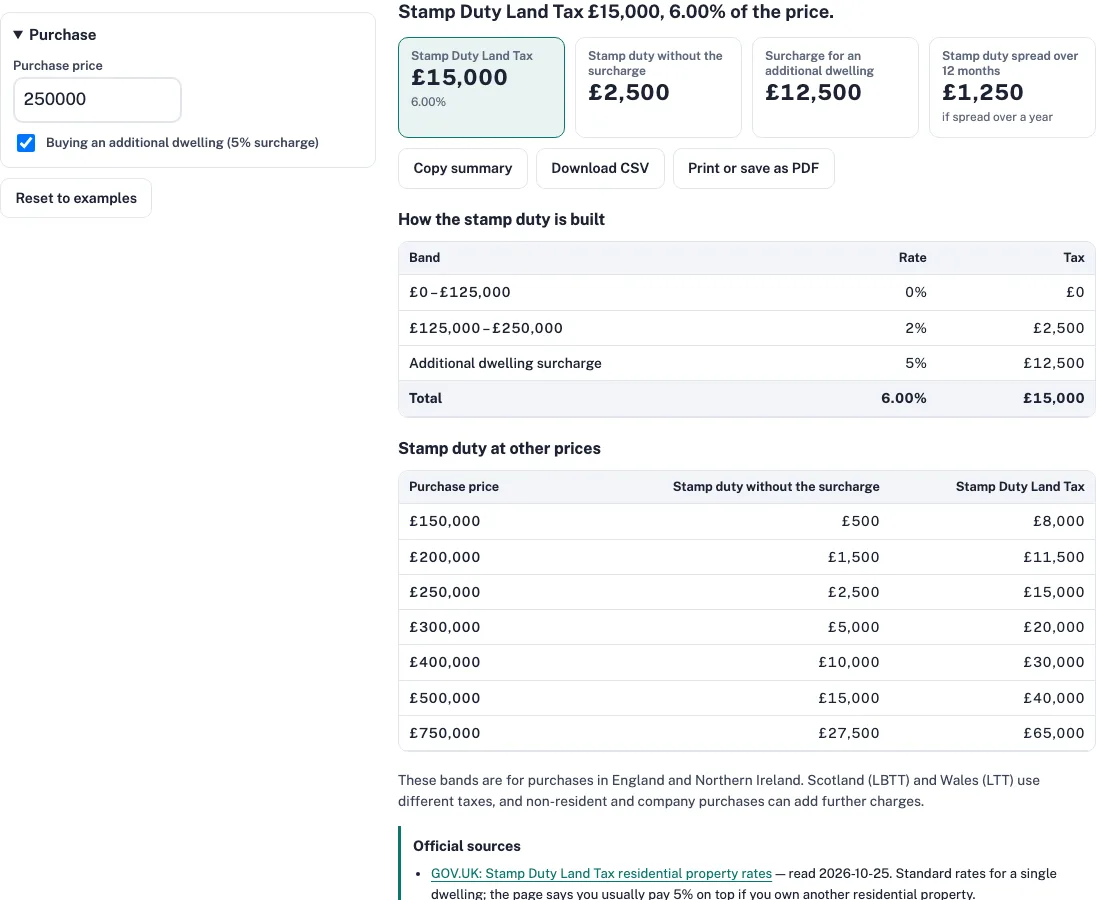Viewport: 1096px width, 900px height.
Task: Select Stamp duty spread over 12 months card
Action: coord(1011,87)
